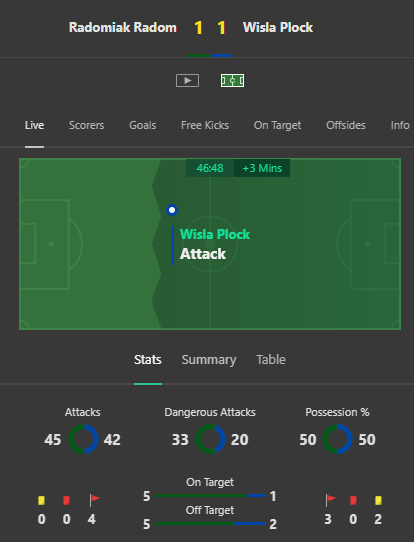Click Radomiak Radom's corner flag icon
This screenshot has width=414, height=542.
[94, 500]
